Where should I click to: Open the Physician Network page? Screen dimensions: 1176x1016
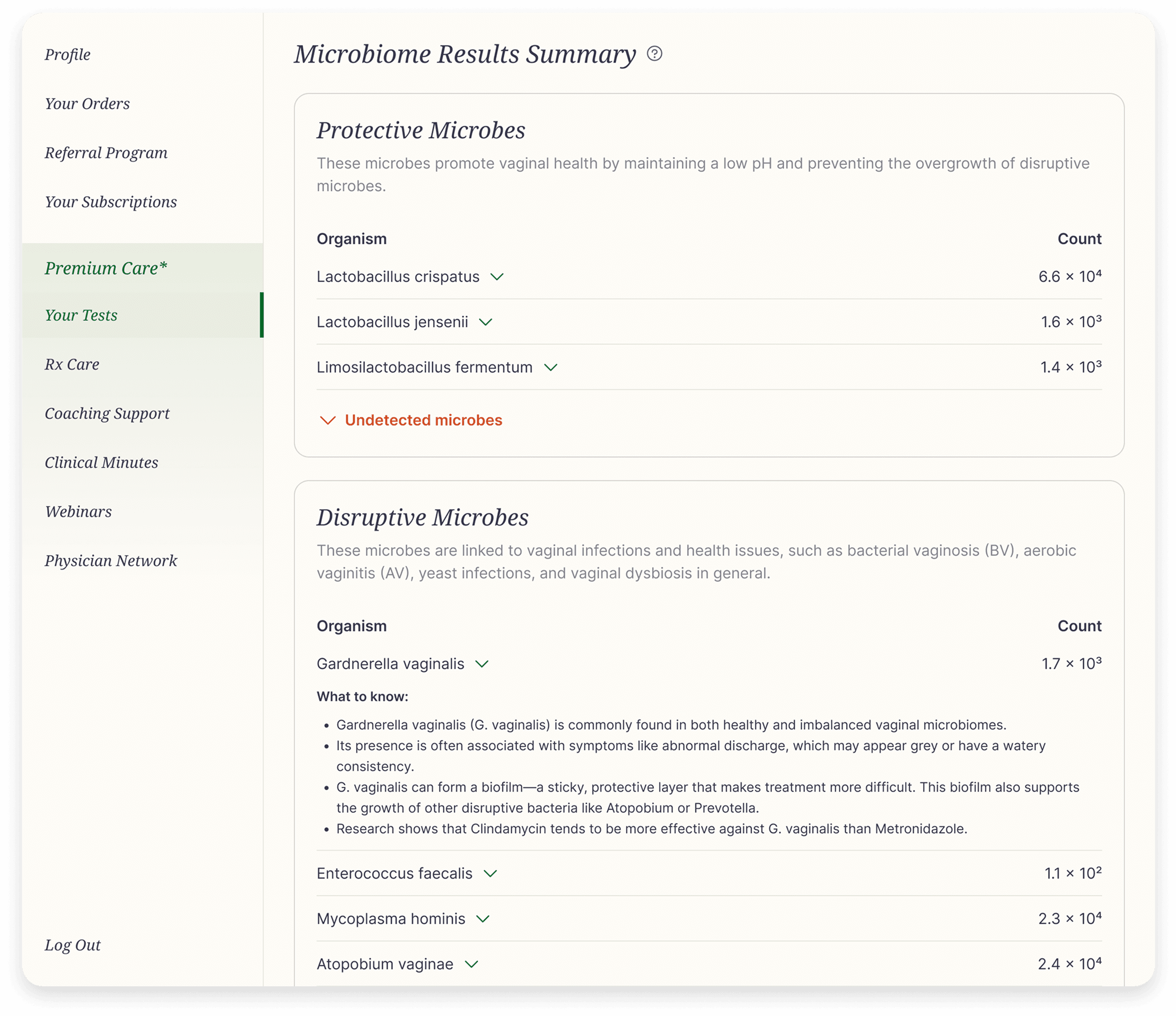(111, 561)
